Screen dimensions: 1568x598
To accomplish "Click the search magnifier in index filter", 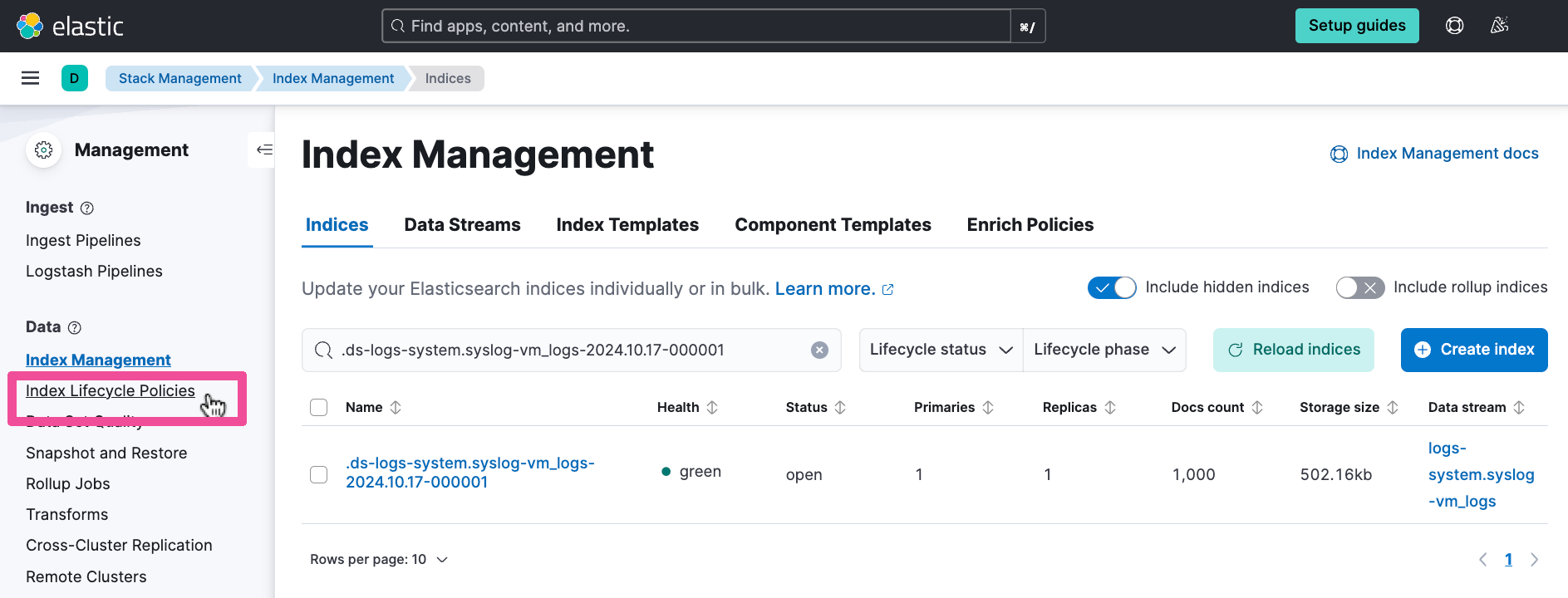I will point(323,350).
